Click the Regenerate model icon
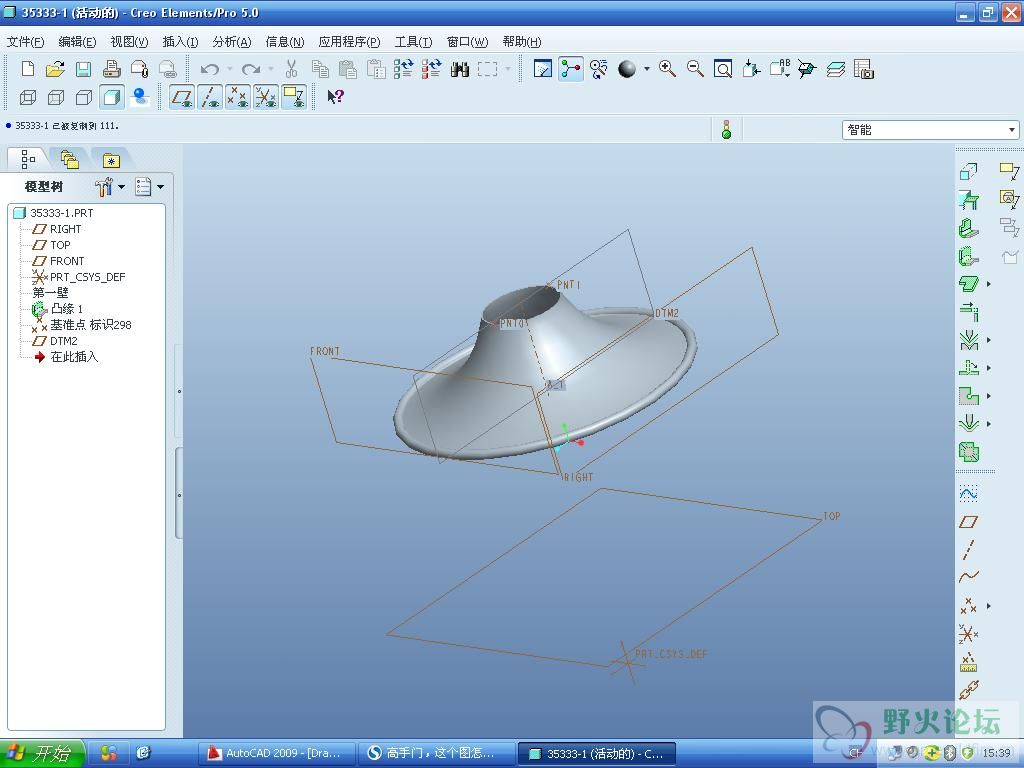 (403, 69)
